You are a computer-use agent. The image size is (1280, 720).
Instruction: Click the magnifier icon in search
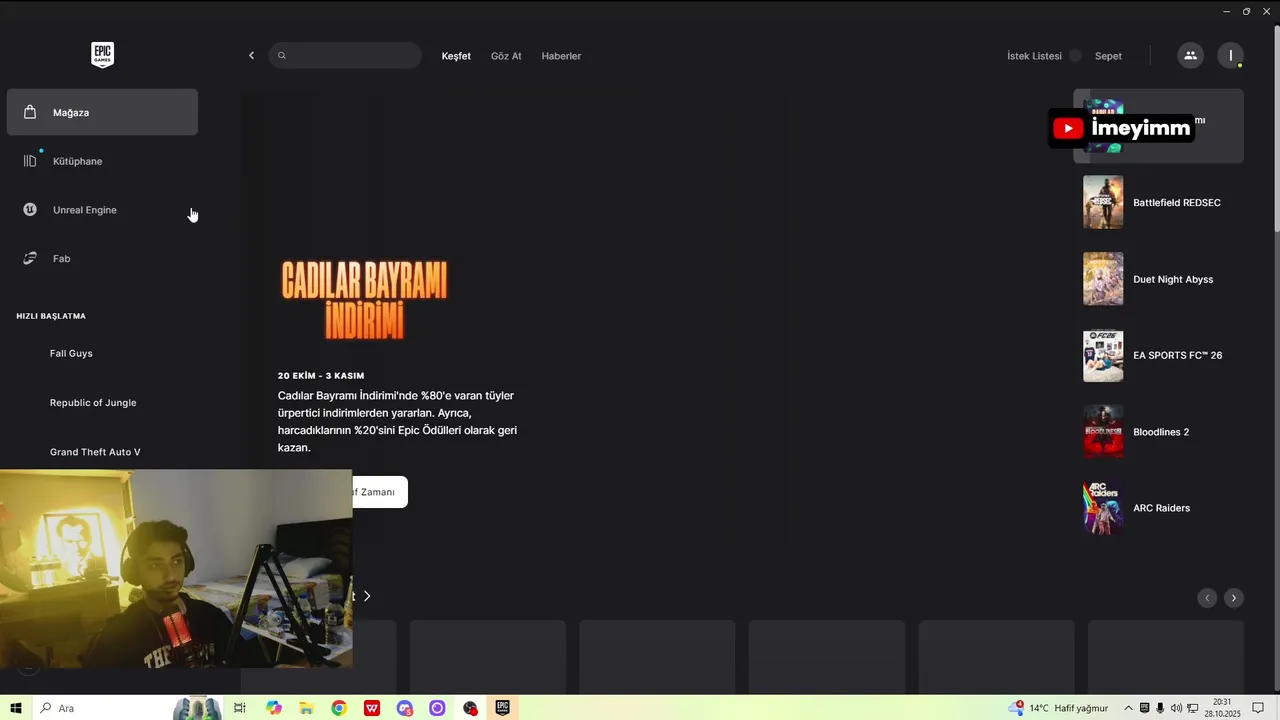(x=282, y=56)
